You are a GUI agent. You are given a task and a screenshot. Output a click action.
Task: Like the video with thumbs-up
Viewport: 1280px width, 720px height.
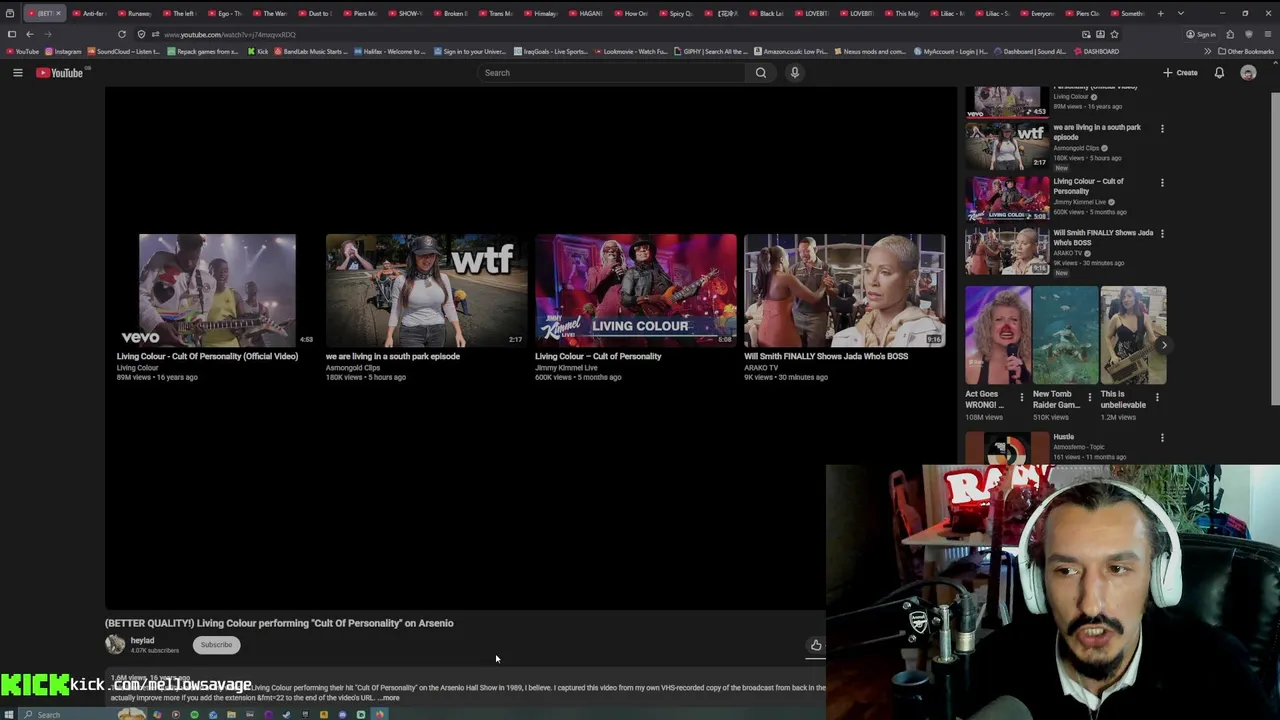(816, 645)
